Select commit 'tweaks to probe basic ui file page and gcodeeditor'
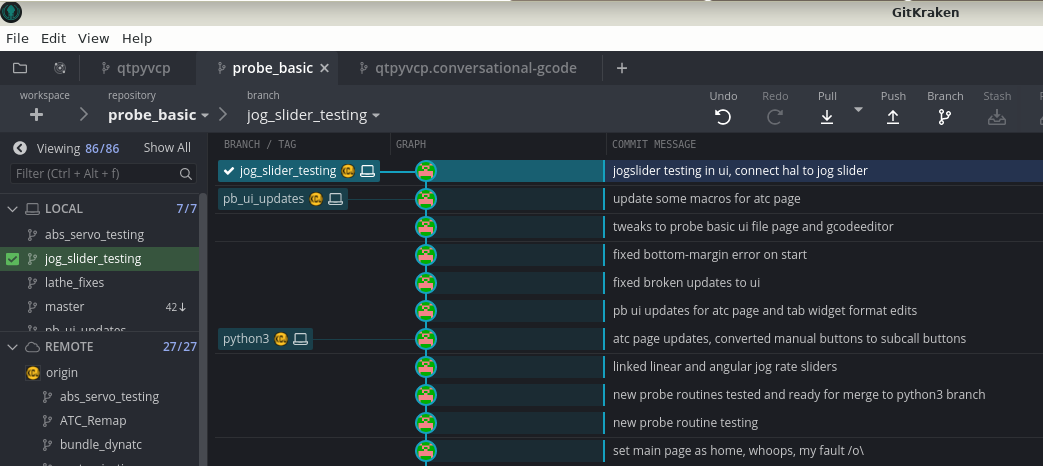Viewport: 1043px width, 466px height. tap(753, 227)
